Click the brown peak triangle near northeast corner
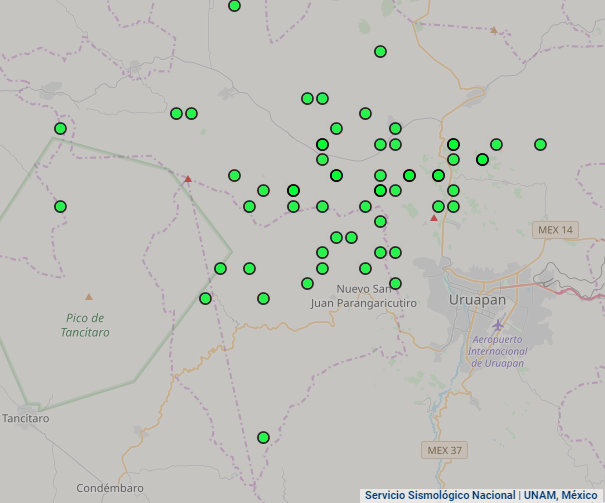The image size is (605, 503). point(493,30)
